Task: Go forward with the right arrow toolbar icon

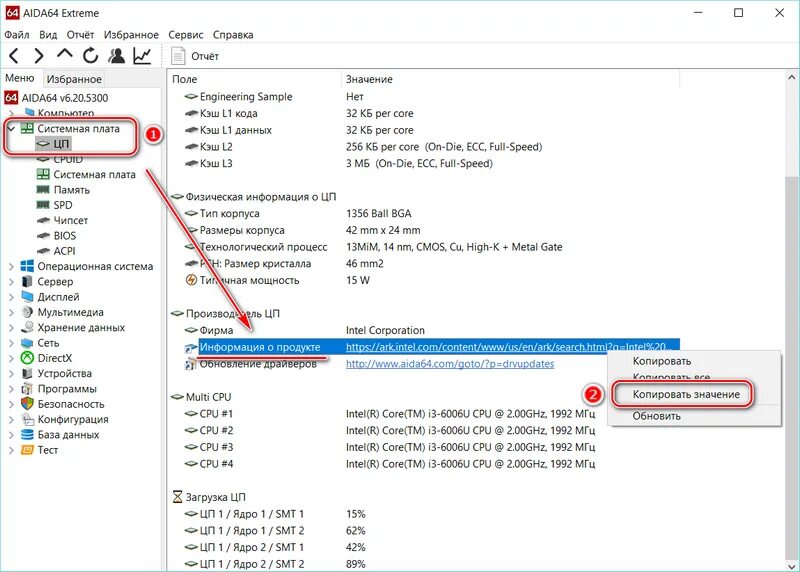Action: [39, 56]
